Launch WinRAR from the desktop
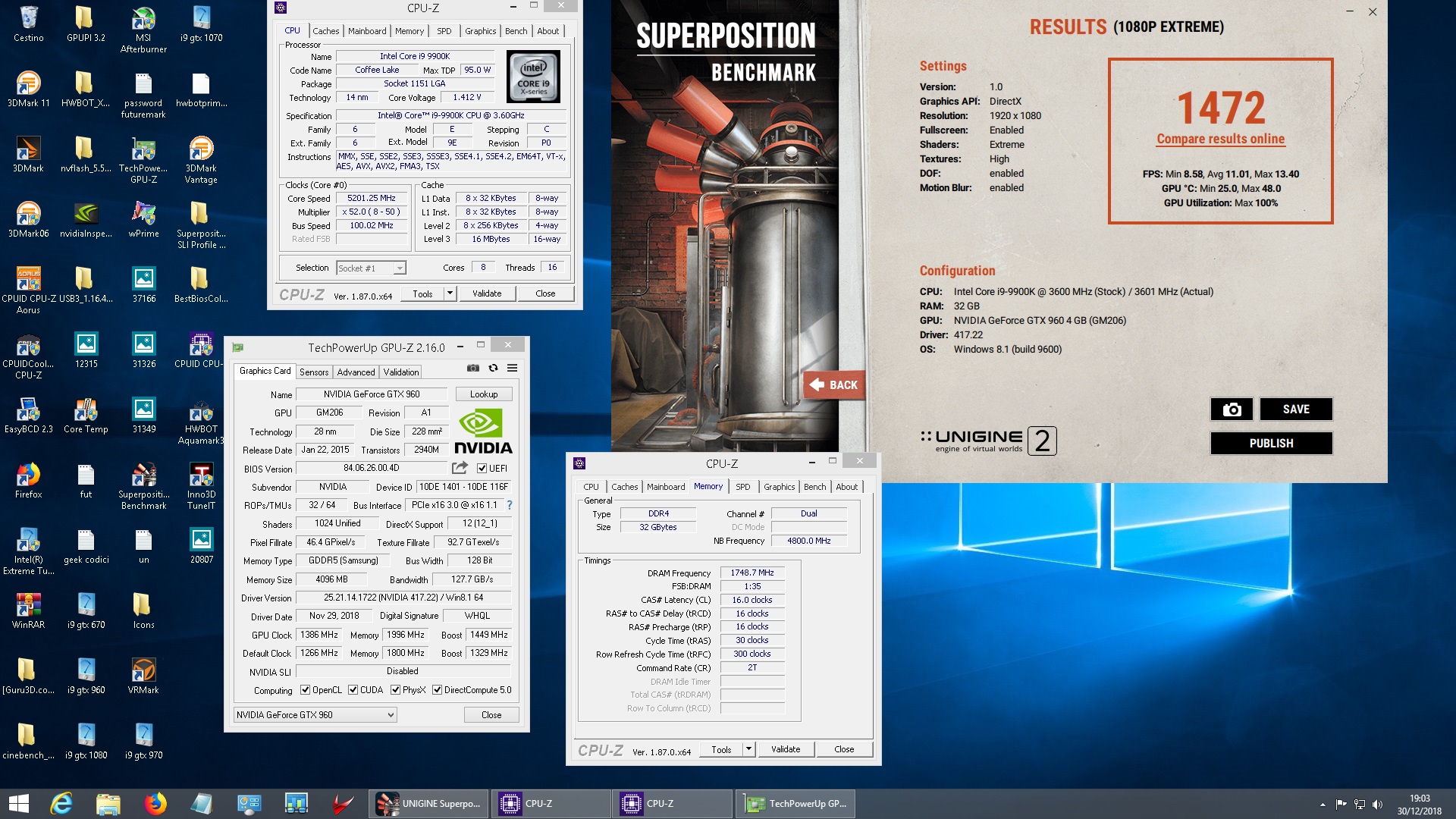The width and height of the screenshot is (1456, 819). (x=28, y=611)
